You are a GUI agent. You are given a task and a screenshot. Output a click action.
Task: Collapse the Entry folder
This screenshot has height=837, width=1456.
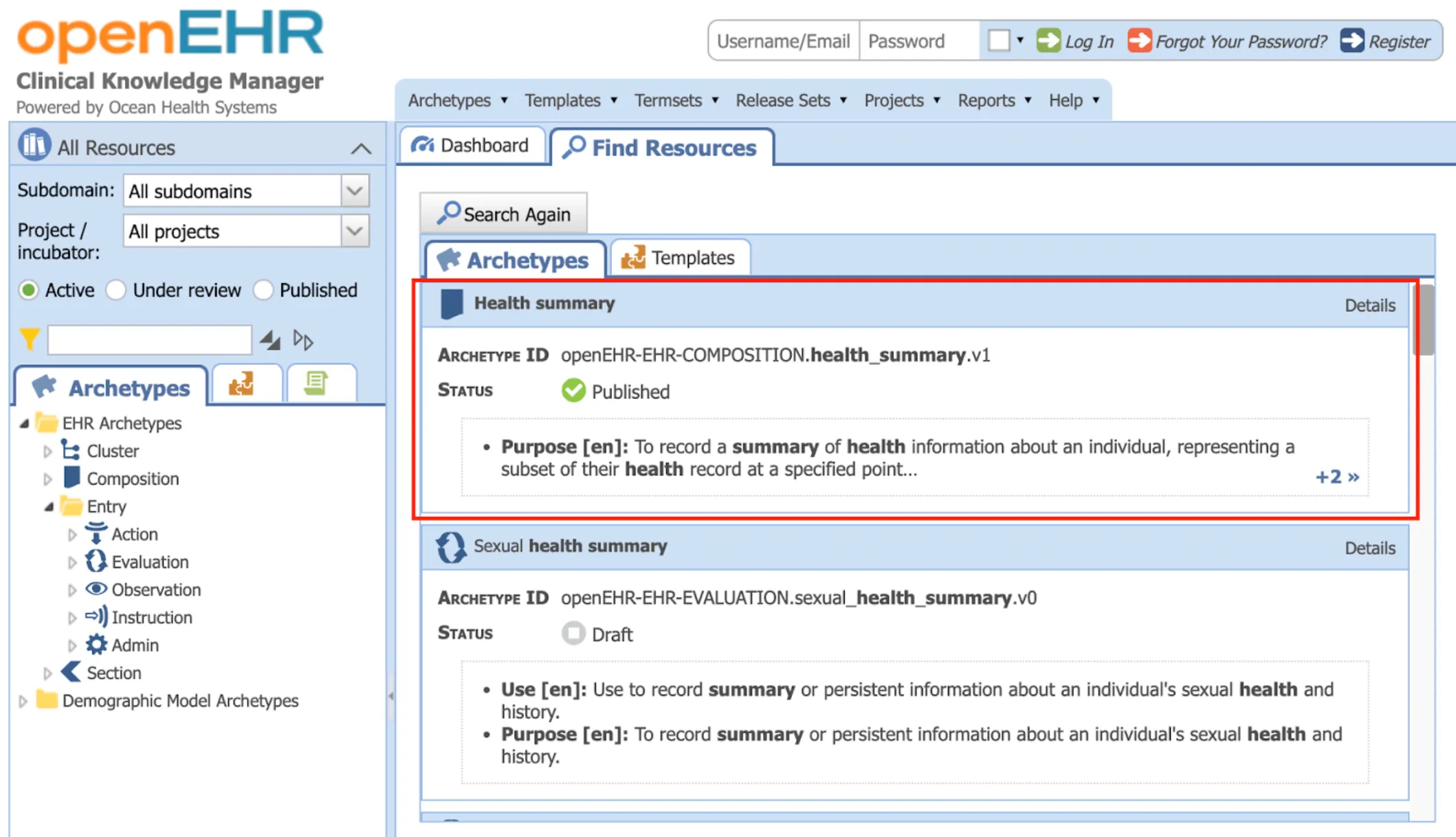coord(48,506)
